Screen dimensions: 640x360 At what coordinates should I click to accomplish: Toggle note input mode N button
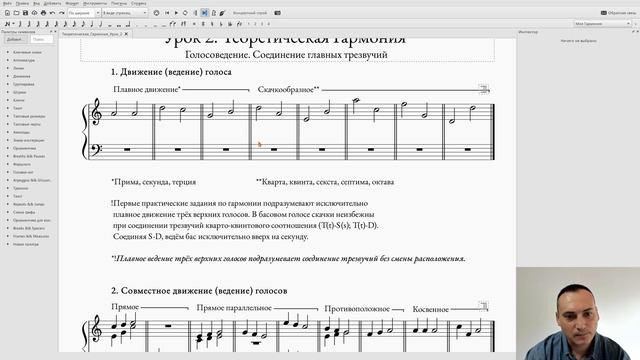coord(7,24)
